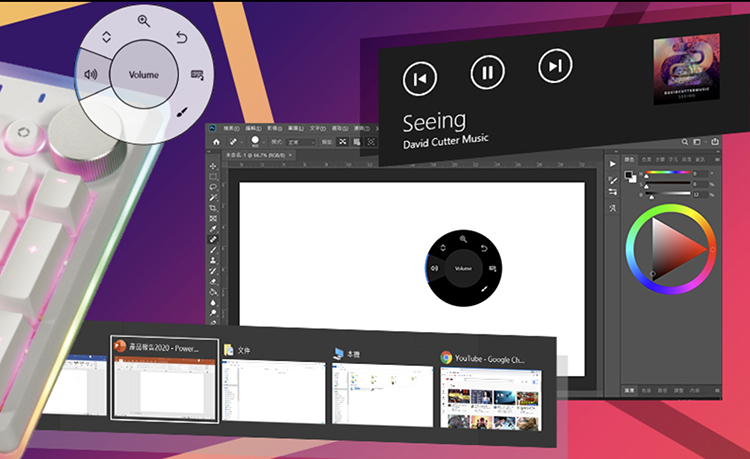Select the Lasso tool
750x459 pixels.
point(214,186)
